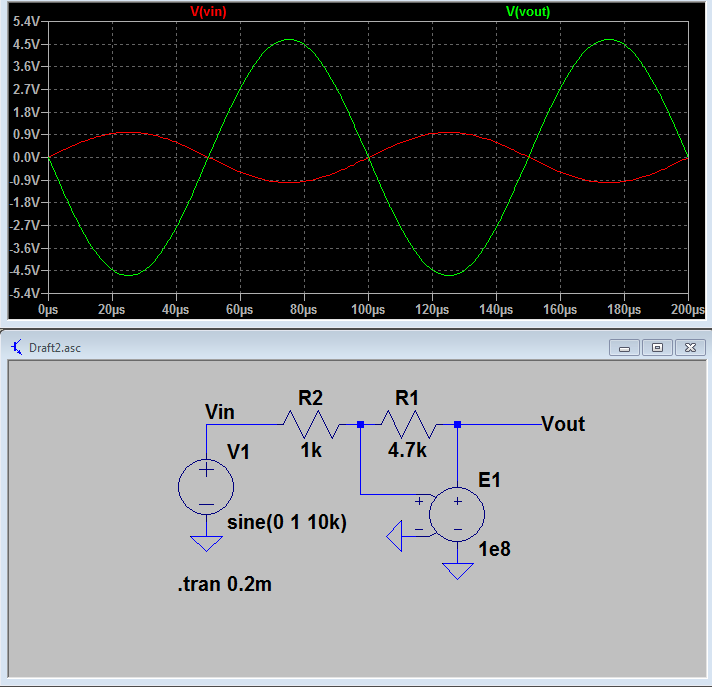Image resolution: width=712 pixels, height=687 pixels.
Task: Click the 200µs time axis label
Action: pyautogui.click(x=688, y=310)
